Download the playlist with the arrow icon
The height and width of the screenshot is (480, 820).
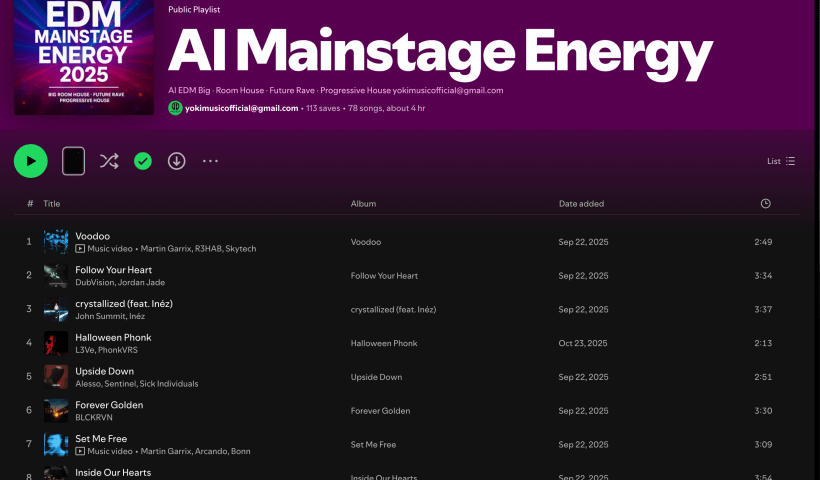[177, 161]
